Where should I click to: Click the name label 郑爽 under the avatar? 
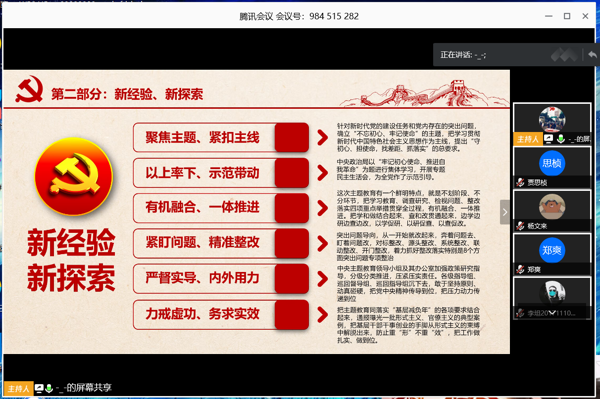pyautogui.click(x=534, y=270)
